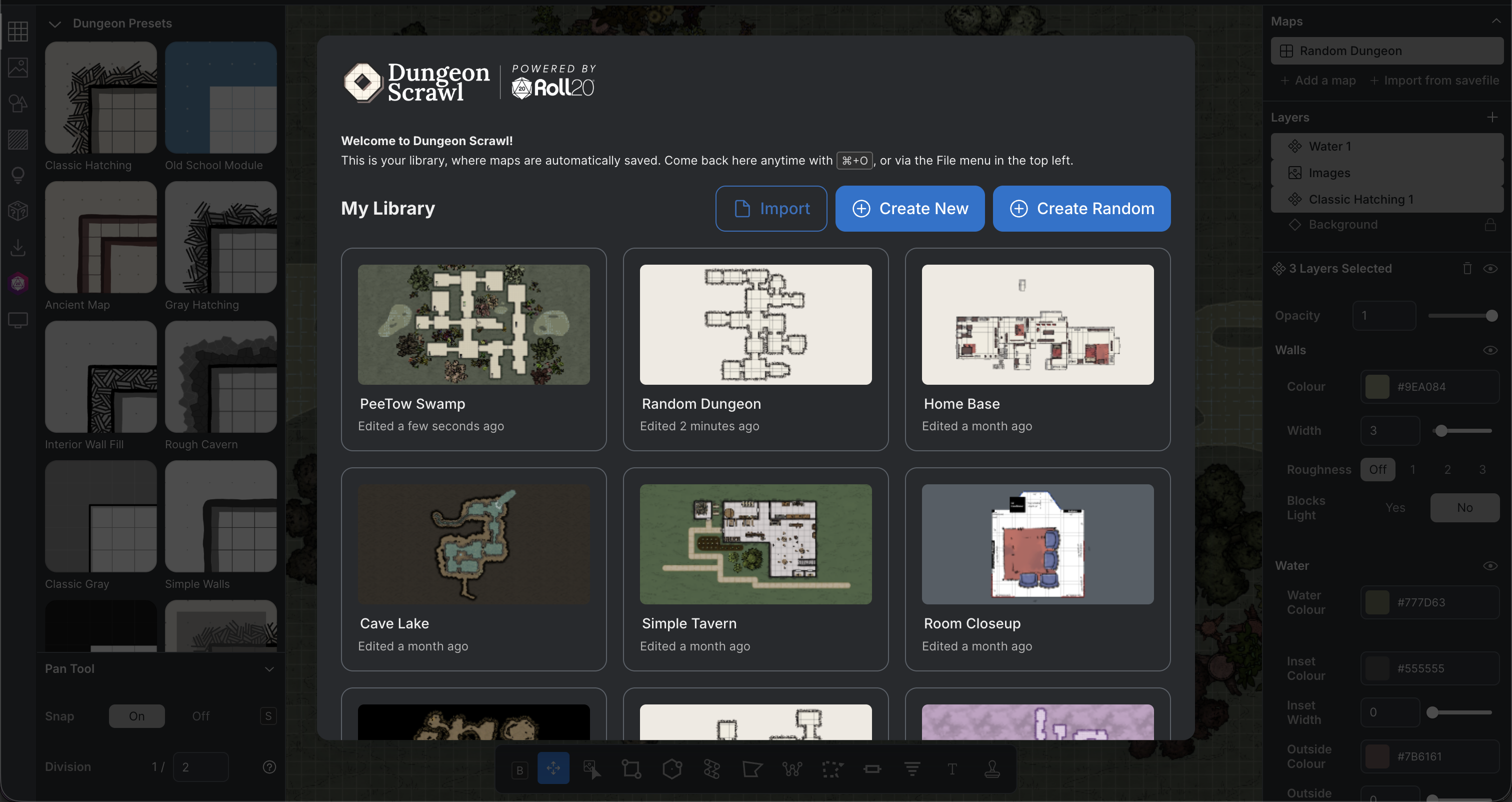The image size is (1512, 802).
Task: Click the Division input field
Action: [200, 767]
